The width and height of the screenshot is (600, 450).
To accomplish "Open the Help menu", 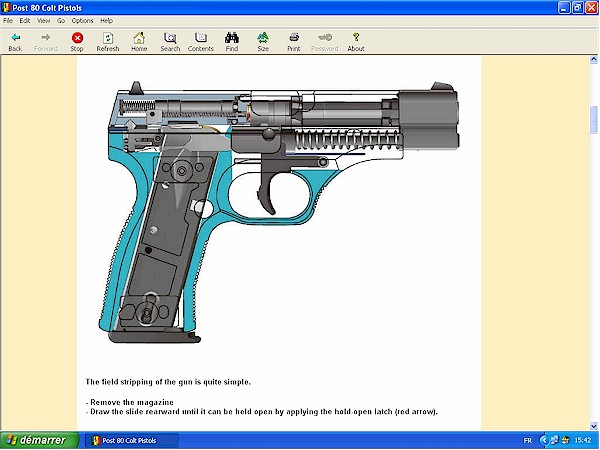I will coord(106,21).
